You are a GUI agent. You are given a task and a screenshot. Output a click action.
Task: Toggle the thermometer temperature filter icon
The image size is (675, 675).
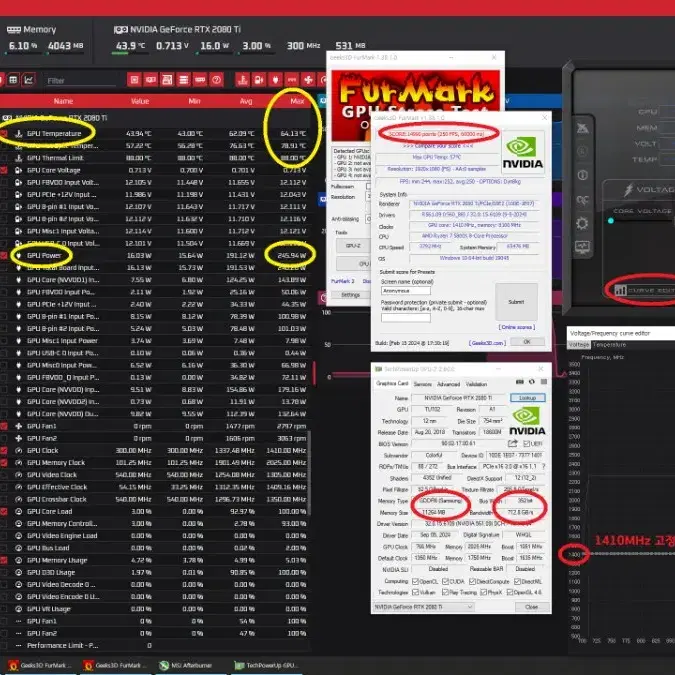(243, 80)
